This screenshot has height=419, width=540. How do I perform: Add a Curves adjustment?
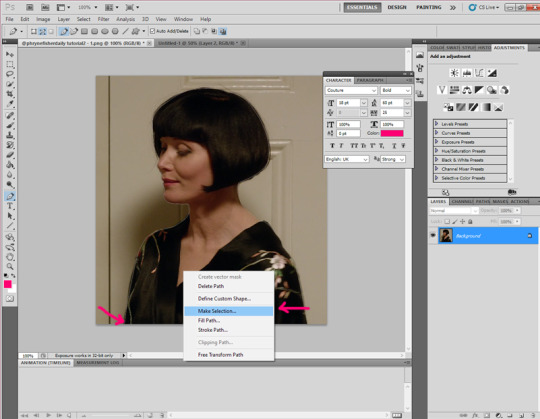pyautogui.click(x=479, y=73)
